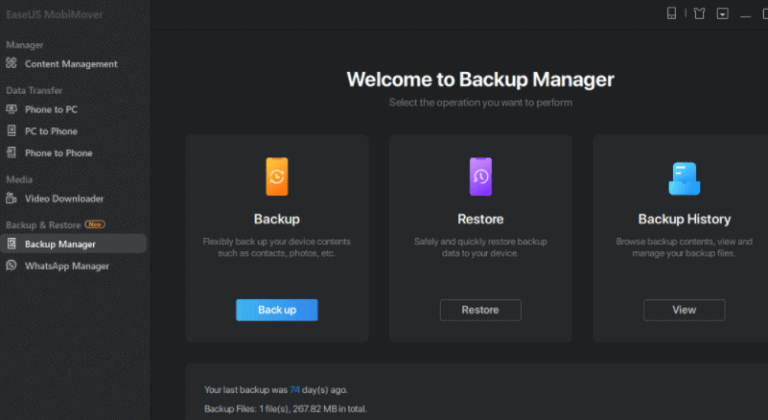Click the Backup History card heading

point(684,219)
